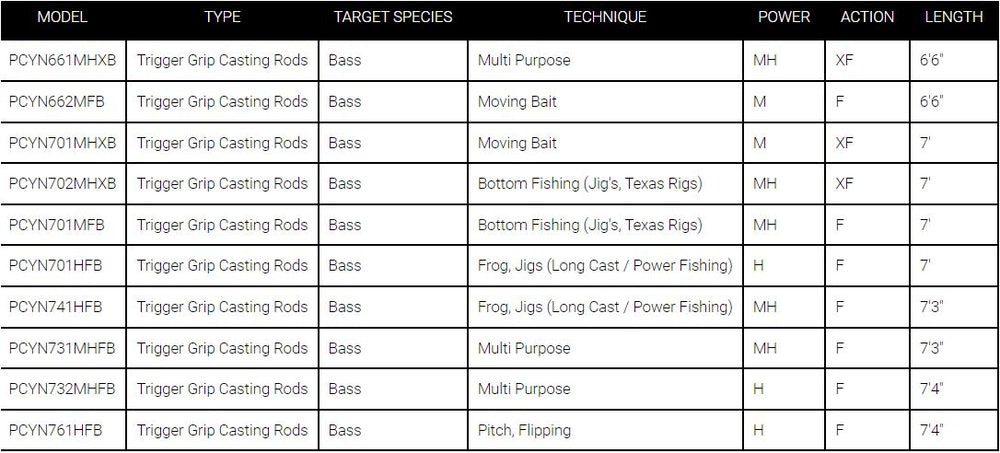Click the LENGTH column header

pyautogui.click(x=953, y=17)
